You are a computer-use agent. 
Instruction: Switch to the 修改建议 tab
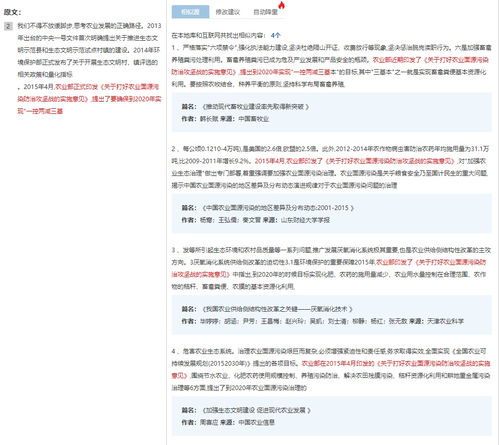pyautogui.click(x=228, y=12)
